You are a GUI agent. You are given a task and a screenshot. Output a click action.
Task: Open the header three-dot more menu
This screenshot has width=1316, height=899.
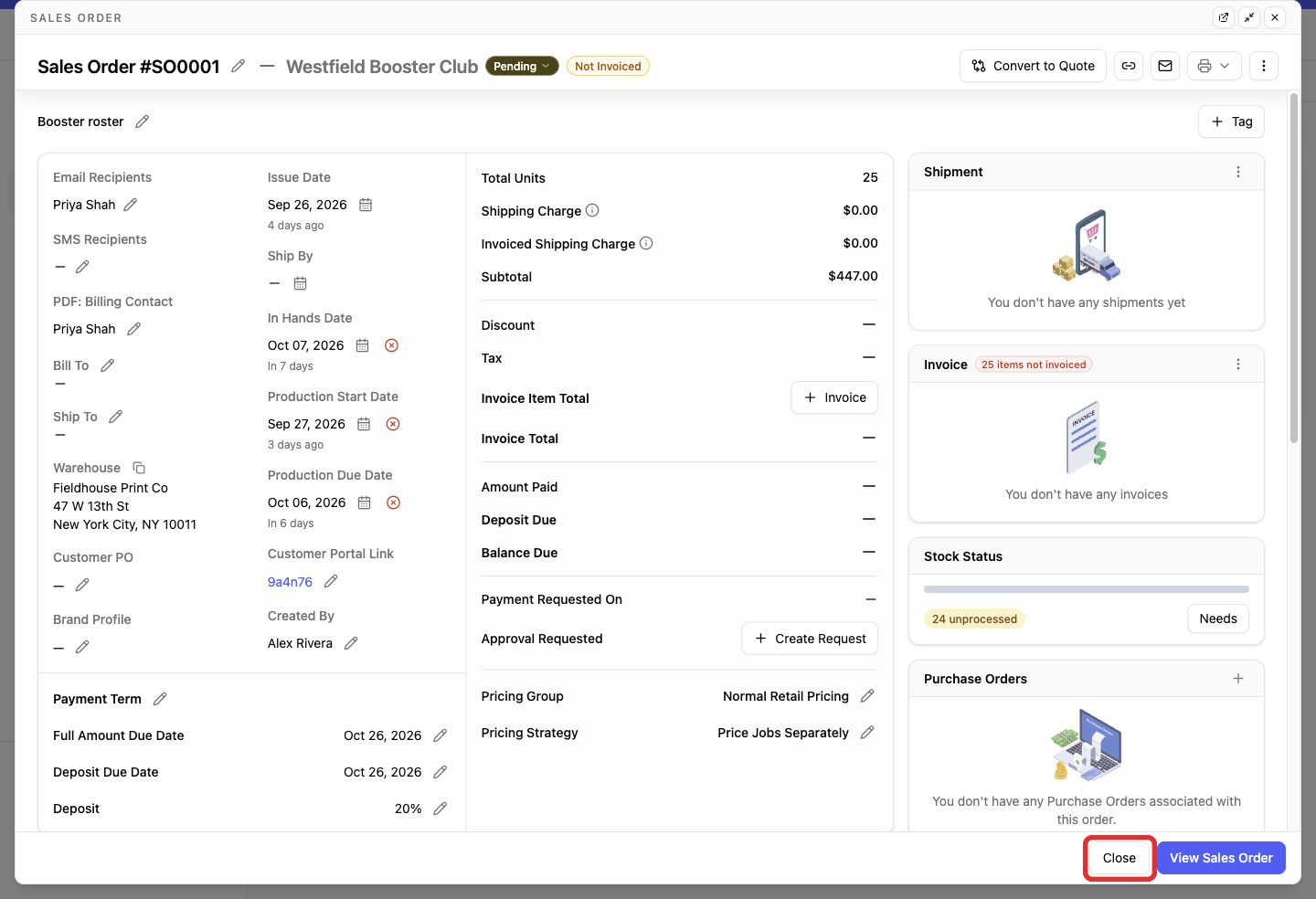click(1264, 66)
